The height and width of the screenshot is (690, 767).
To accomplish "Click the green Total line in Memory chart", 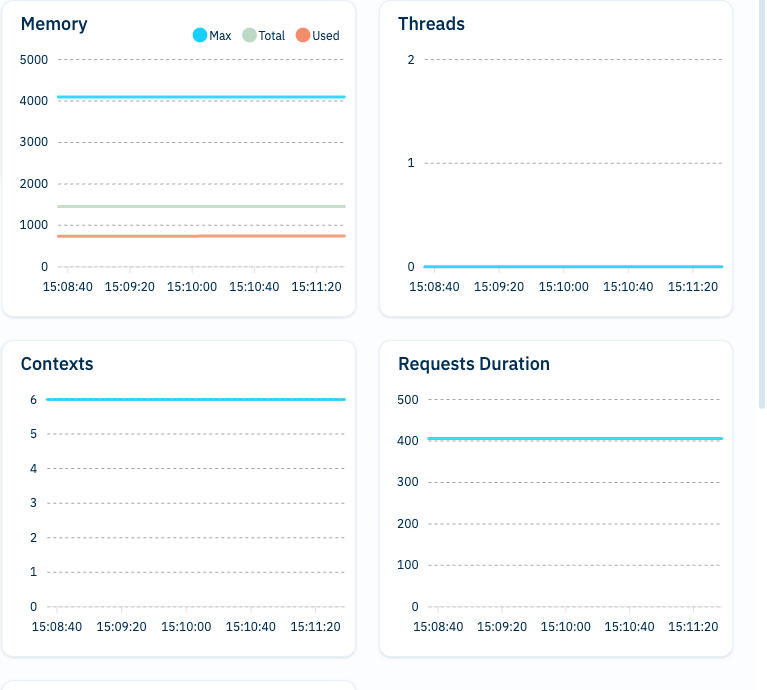I will [x=200, y=206].
